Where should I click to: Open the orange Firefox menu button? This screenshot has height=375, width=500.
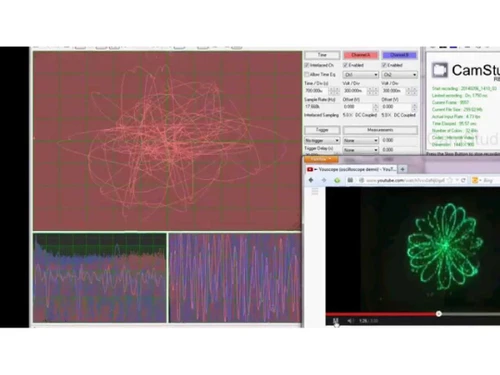click(321, 159)
